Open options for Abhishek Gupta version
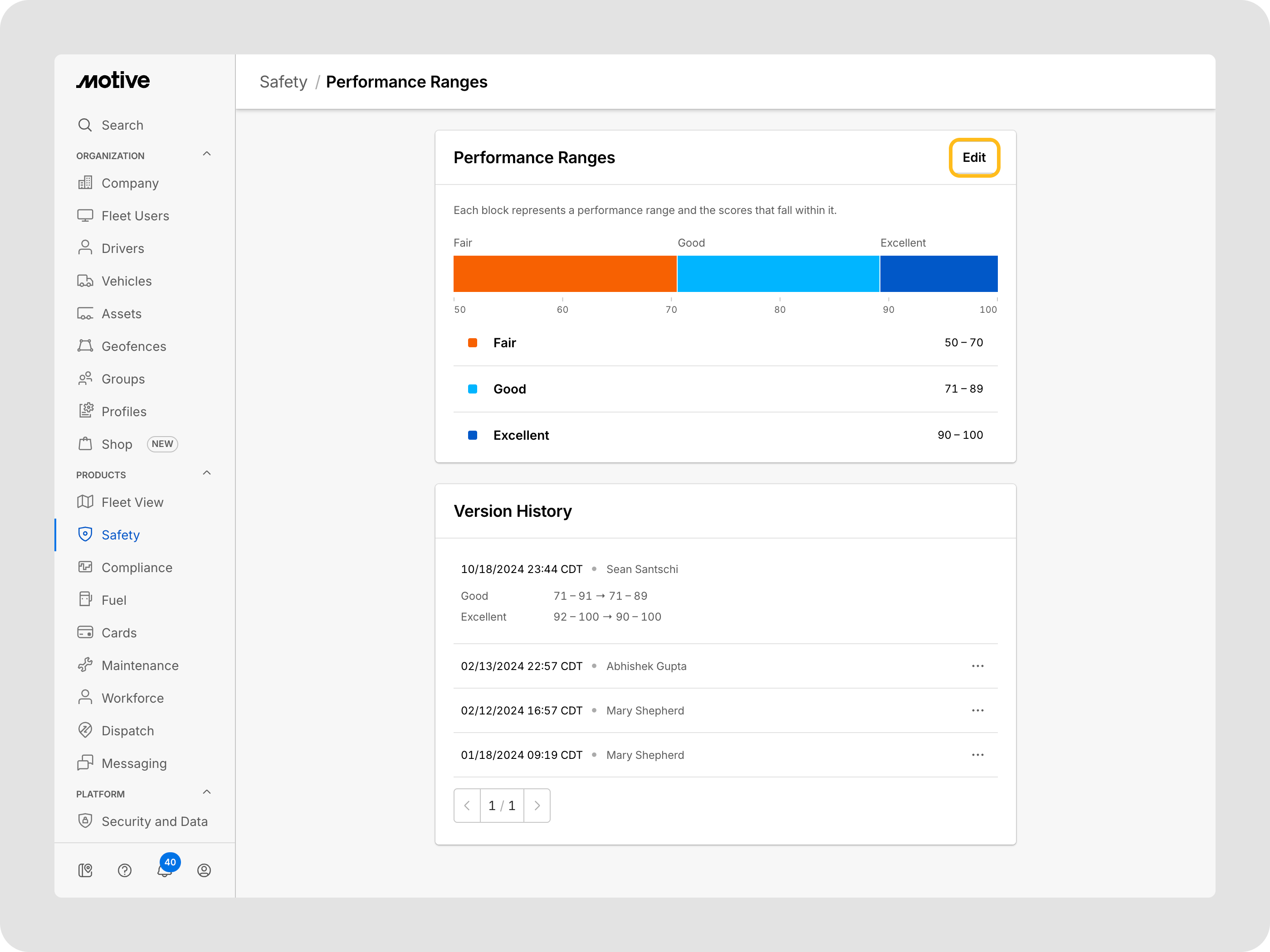Viewport: 1270px width, 952px height. tap(977, 665)
